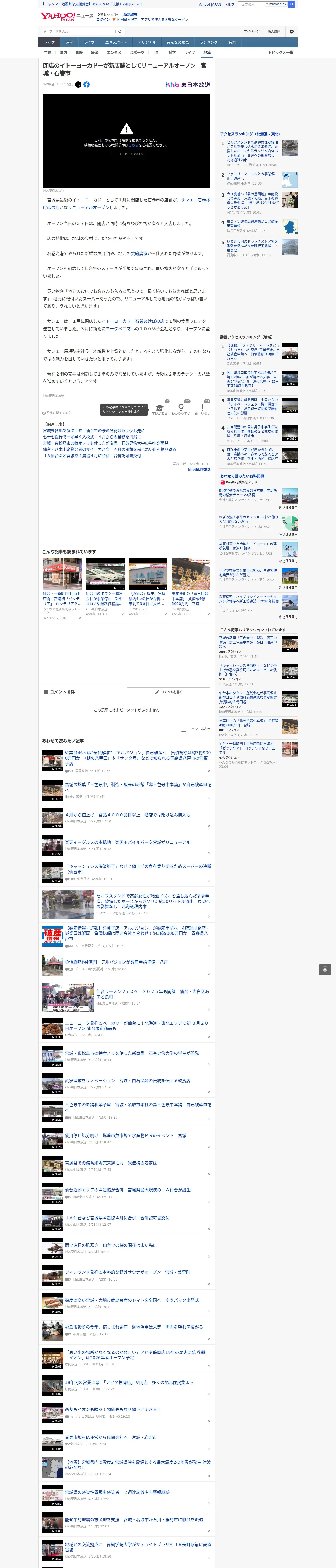Open the ニューヨーク発祥のベーカリー article
Image resolution: width=336 pixels, height=1568 pixels.
(137, 1026)
